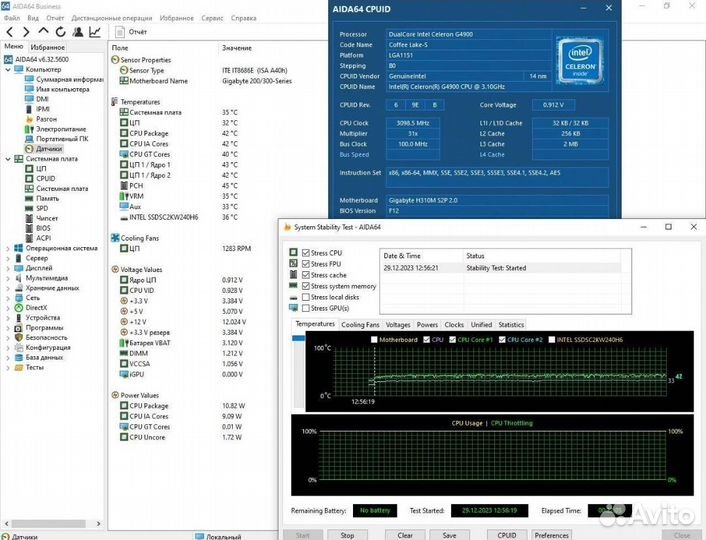Collapse the Компьютер tree node
This screenshot has width=706, height=540.
(8, 69)
